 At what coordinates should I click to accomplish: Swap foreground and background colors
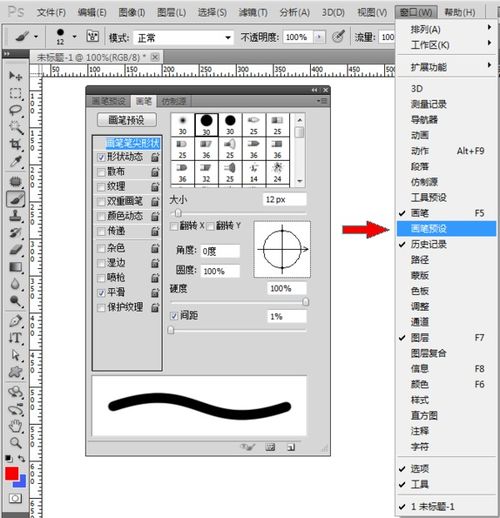[22, 459]
